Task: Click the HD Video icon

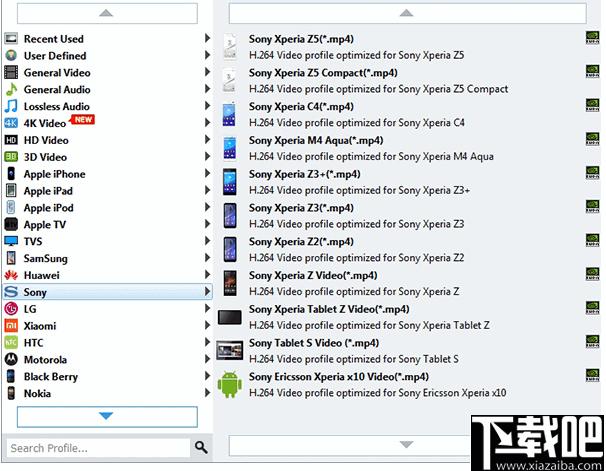Action: (x=11, y=140)
